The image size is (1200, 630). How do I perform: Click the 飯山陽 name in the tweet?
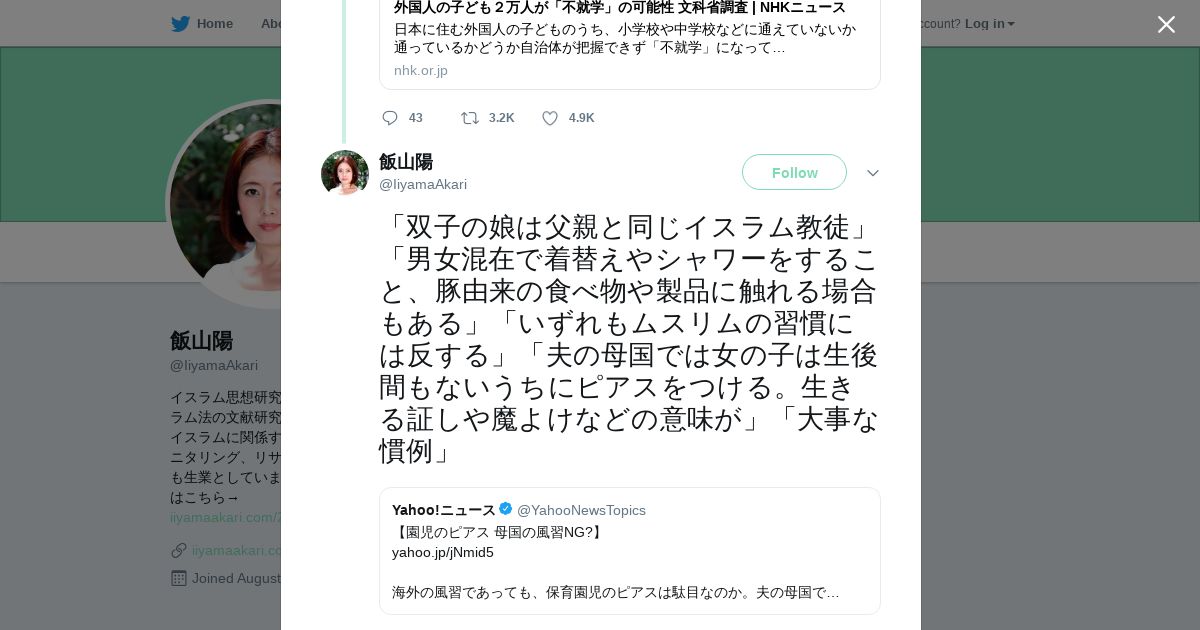click(x=406, y=162)
